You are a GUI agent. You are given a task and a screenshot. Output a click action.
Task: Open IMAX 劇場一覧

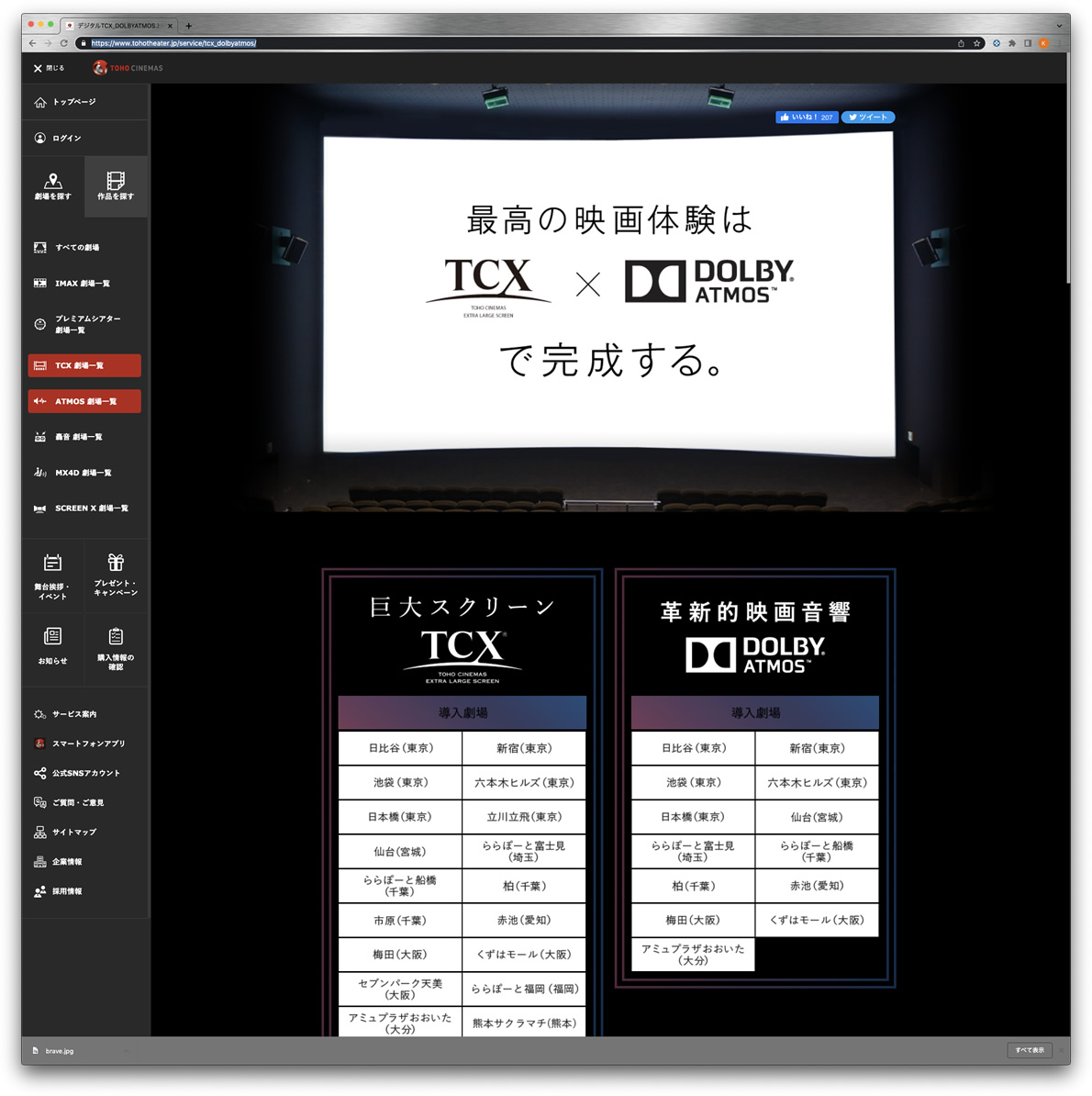(72, 283)
